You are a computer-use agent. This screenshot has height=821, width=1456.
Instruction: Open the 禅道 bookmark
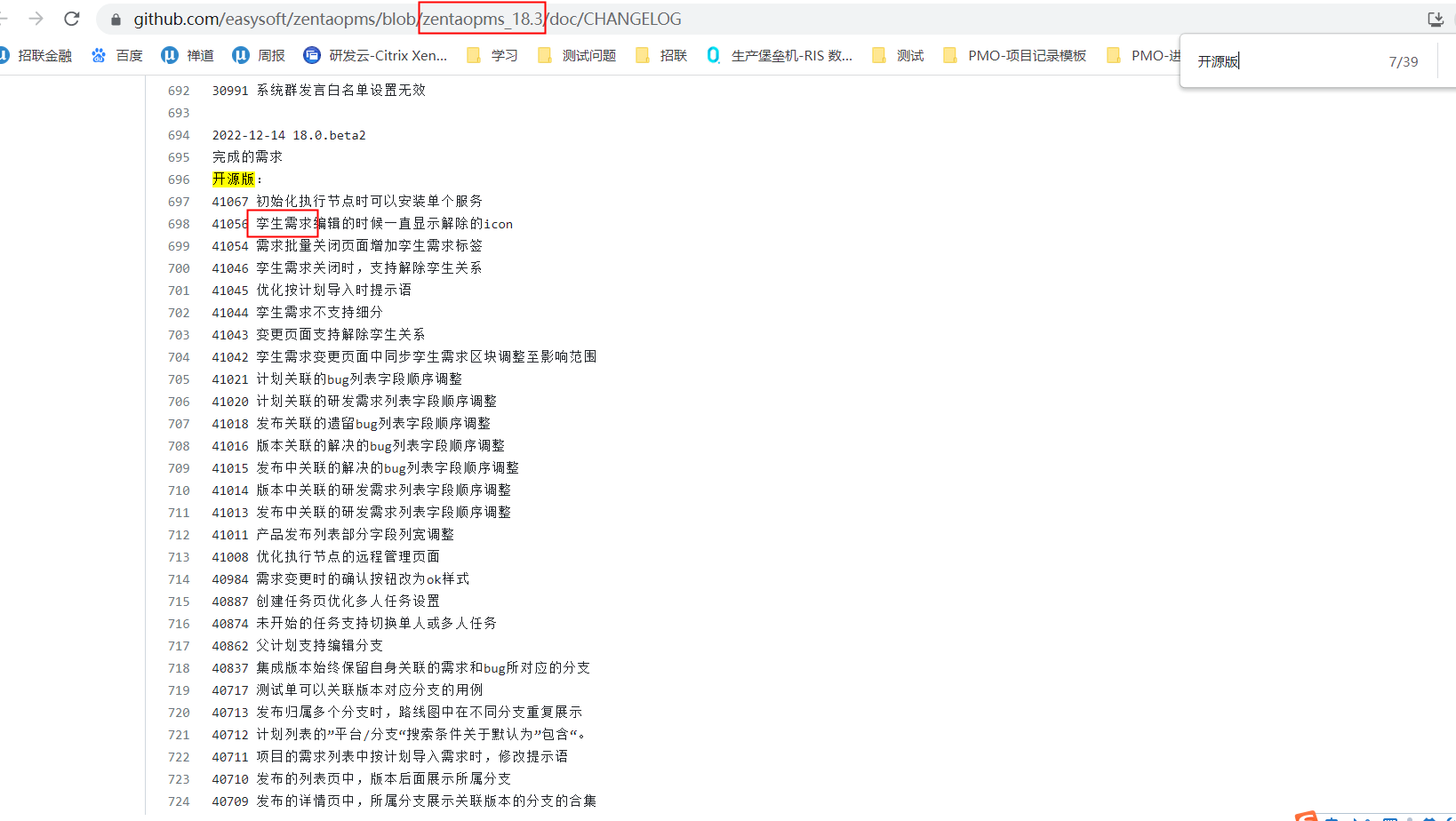[188, 55]
